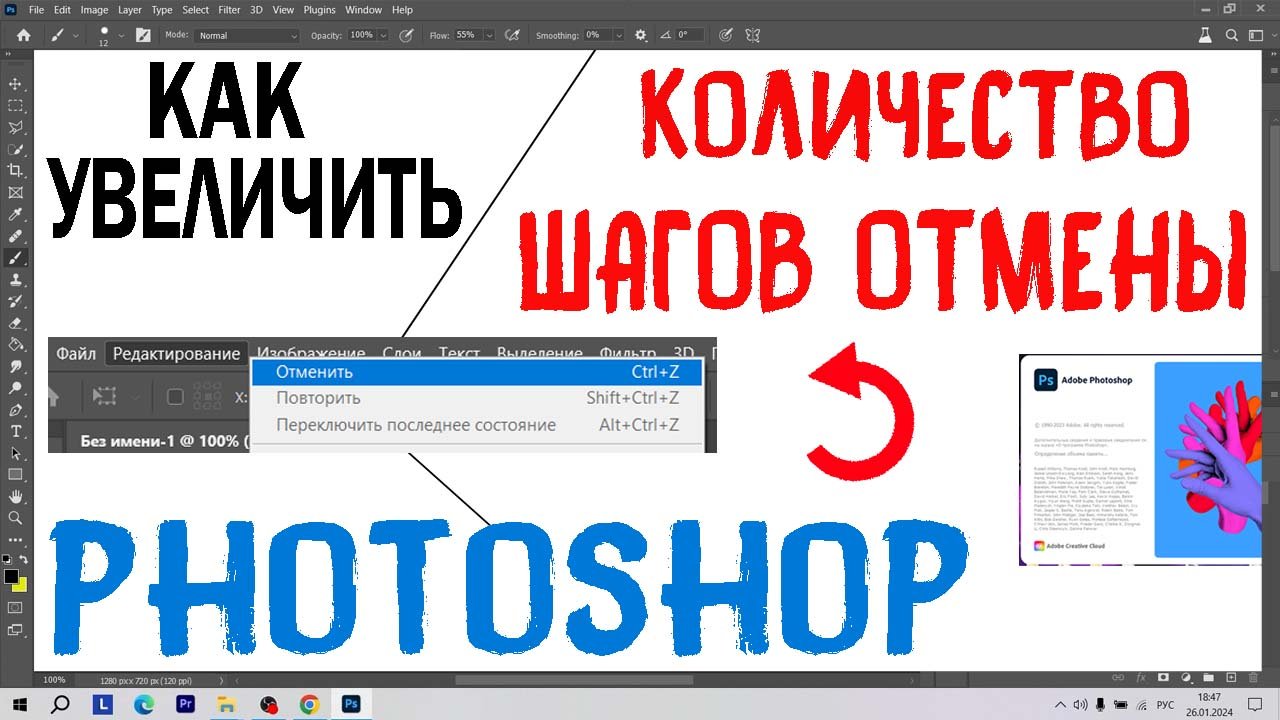Viewport: 1280px width, 720px height.
Task: Select the Spot Healing Brush tool
Action: pos(15,237)
